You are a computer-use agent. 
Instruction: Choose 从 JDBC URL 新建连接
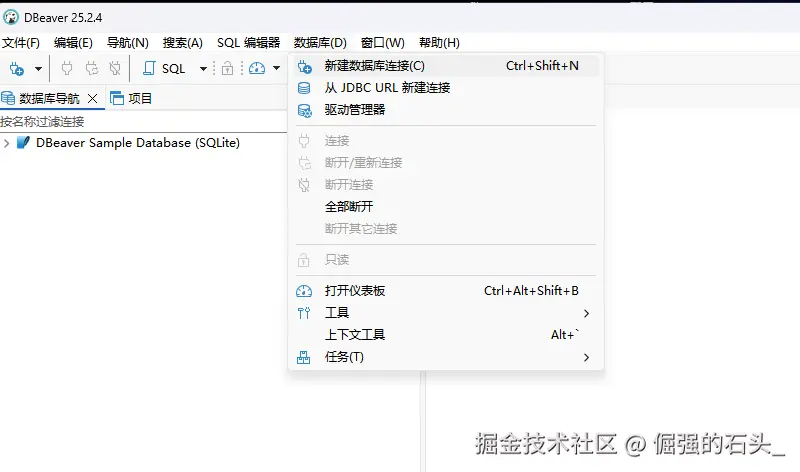445,88
